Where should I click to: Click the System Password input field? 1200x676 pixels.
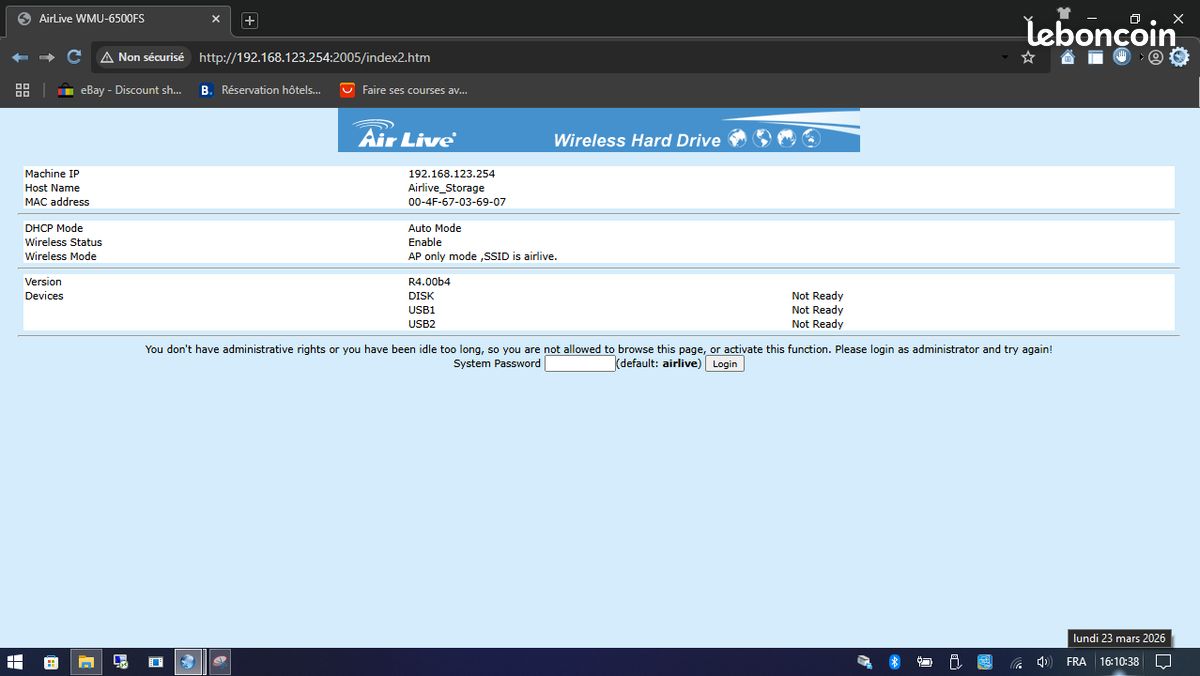coord(580,364)
